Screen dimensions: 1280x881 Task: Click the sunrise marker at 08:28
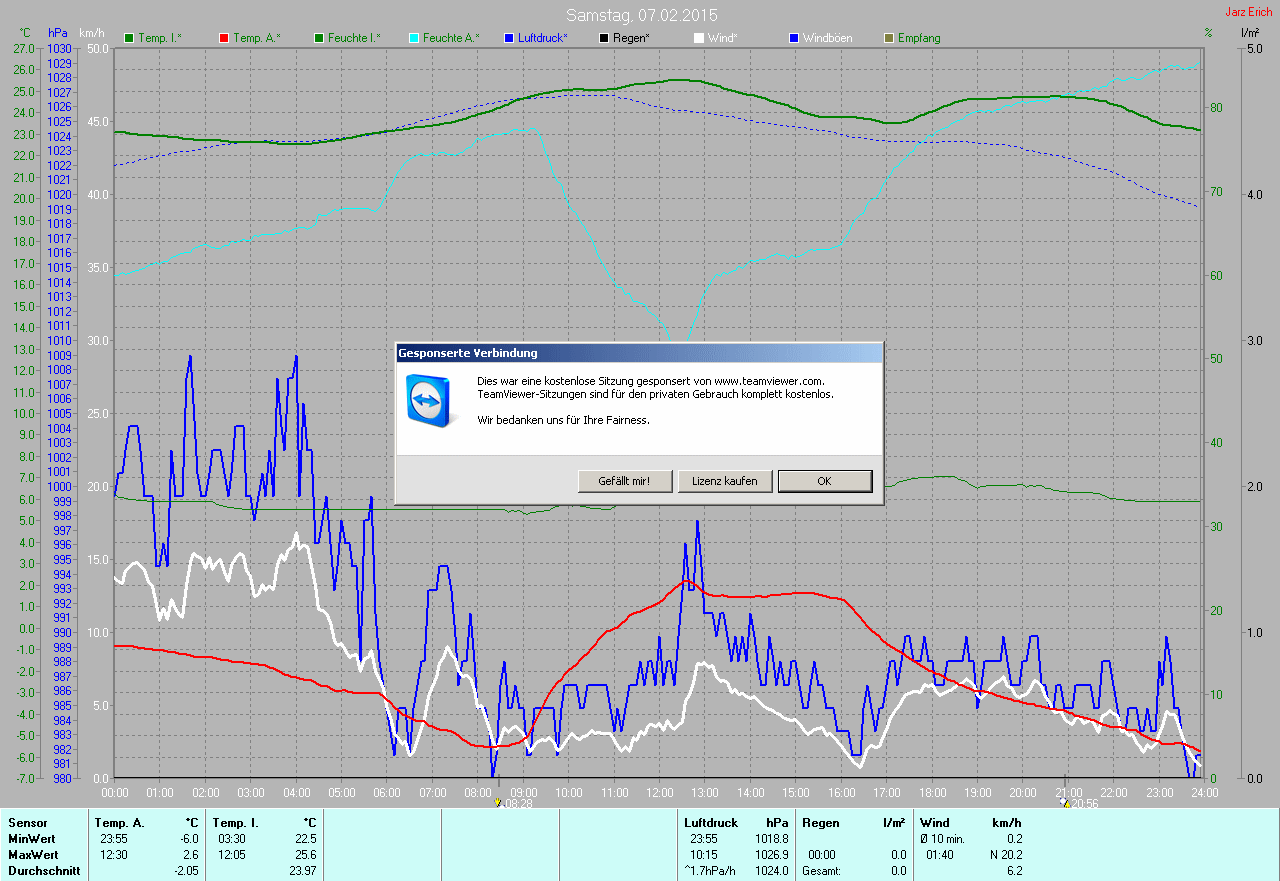click(499, 802)
